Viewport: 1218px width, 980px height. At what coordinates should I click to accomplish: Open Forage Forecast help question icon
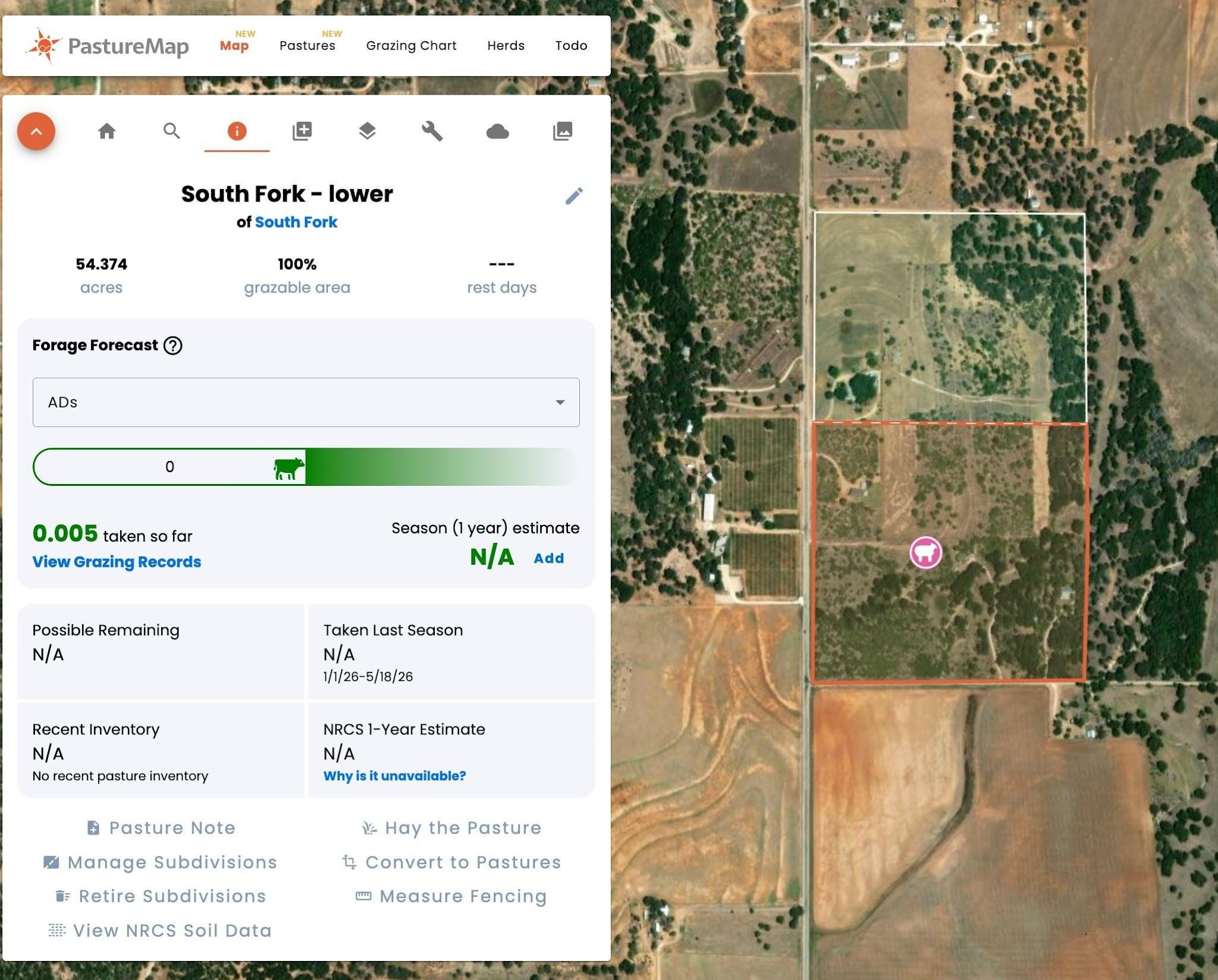tap(173, 345)
